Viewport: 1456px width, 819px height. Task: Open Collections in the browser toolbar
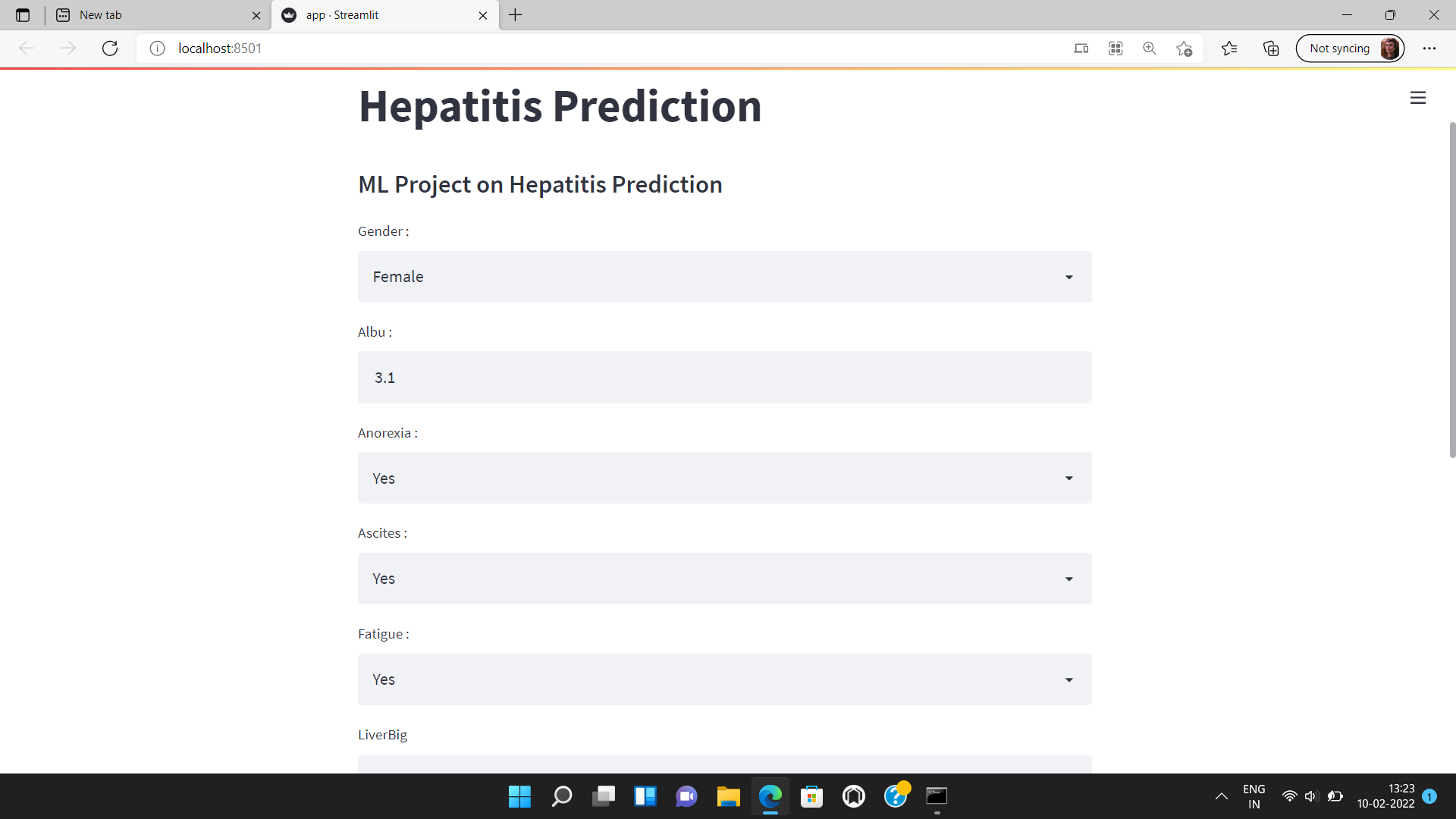(1271, 48)
